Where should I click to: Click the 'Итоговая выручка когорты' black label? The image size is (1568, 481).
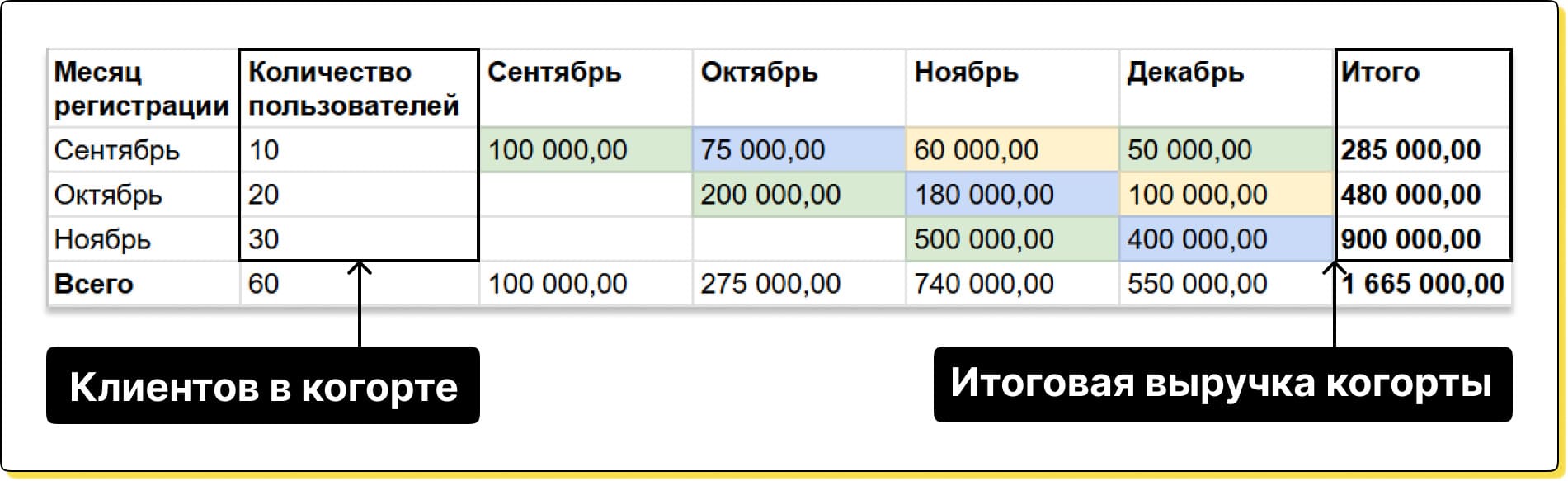[1222, 384]
